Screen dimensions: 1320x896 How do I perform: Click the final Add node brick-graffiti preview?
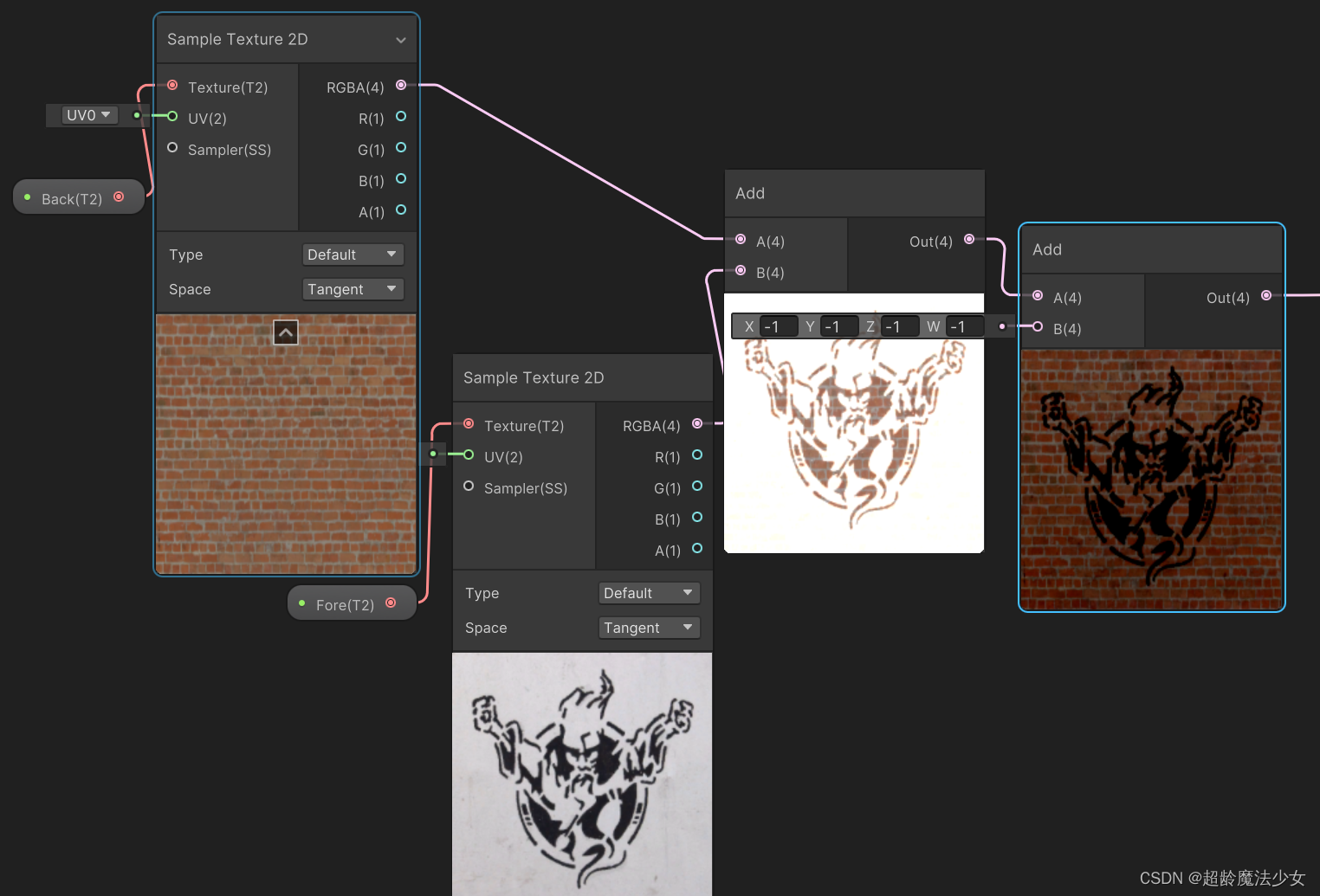tap(1151, 480)
